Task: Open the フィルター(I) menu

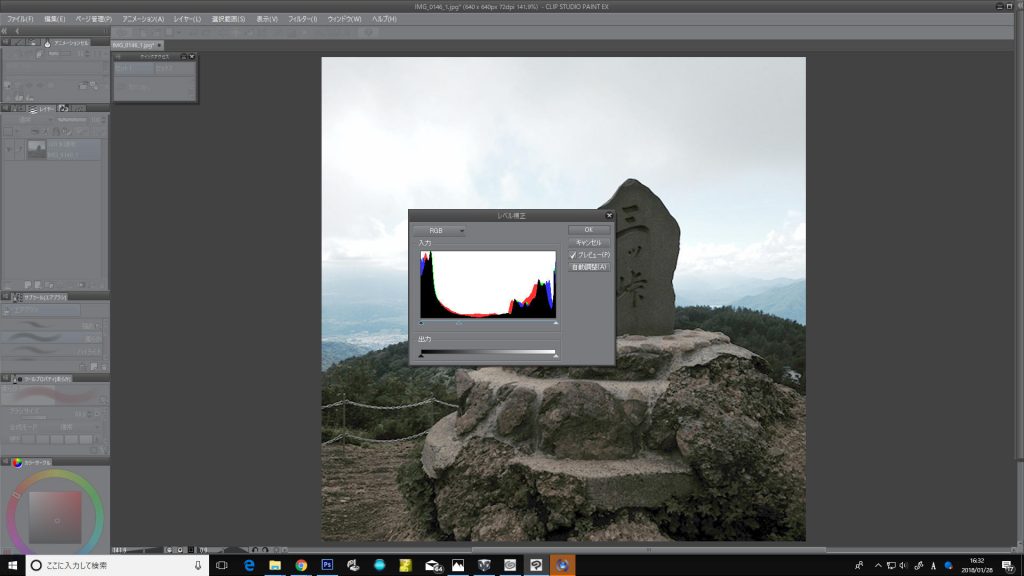Action: [x=302, y=20]
